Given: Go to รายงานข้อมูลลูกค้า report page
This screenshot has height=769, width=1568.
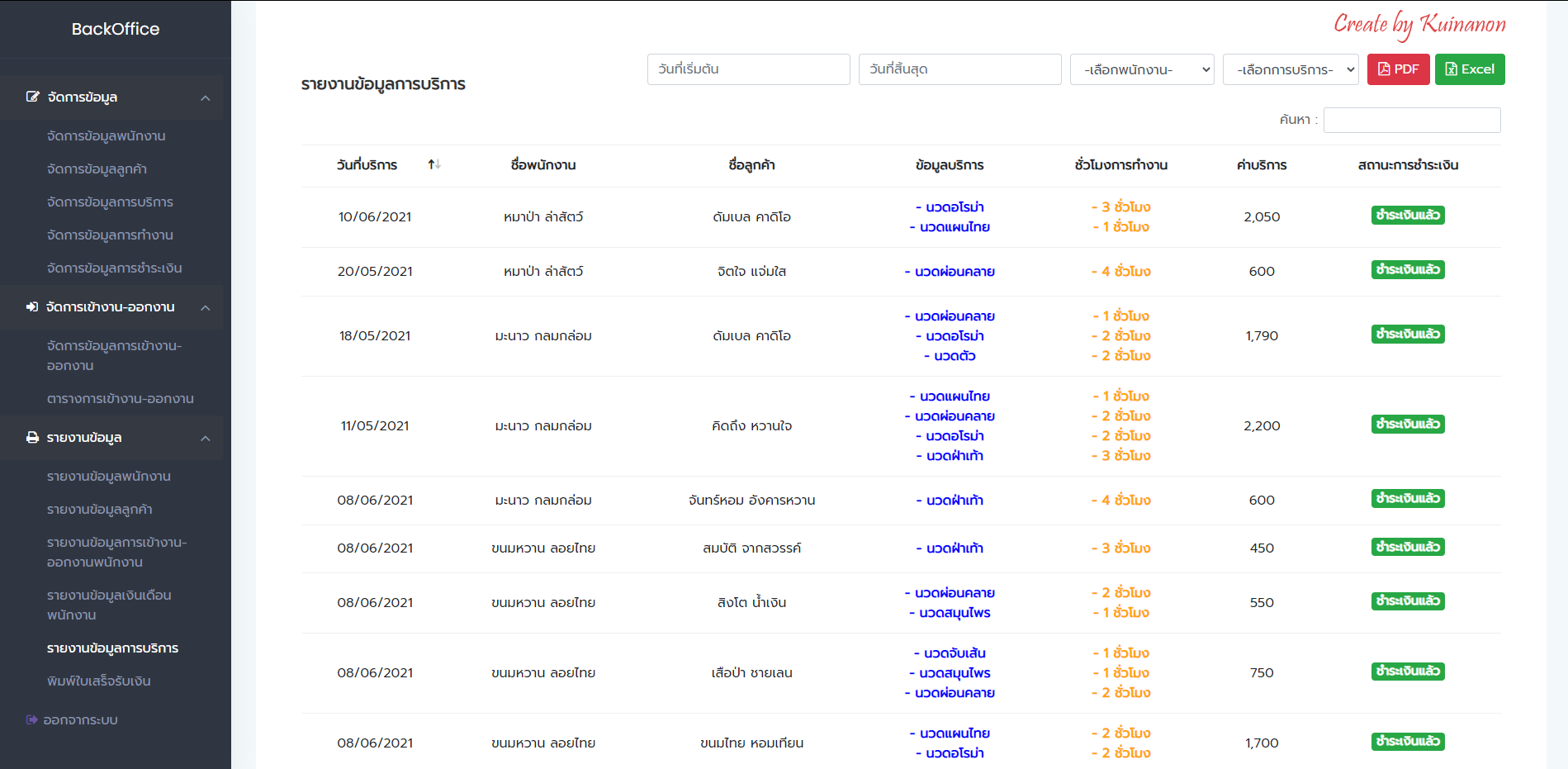Looking at the screenshot, I should [100, 510].
